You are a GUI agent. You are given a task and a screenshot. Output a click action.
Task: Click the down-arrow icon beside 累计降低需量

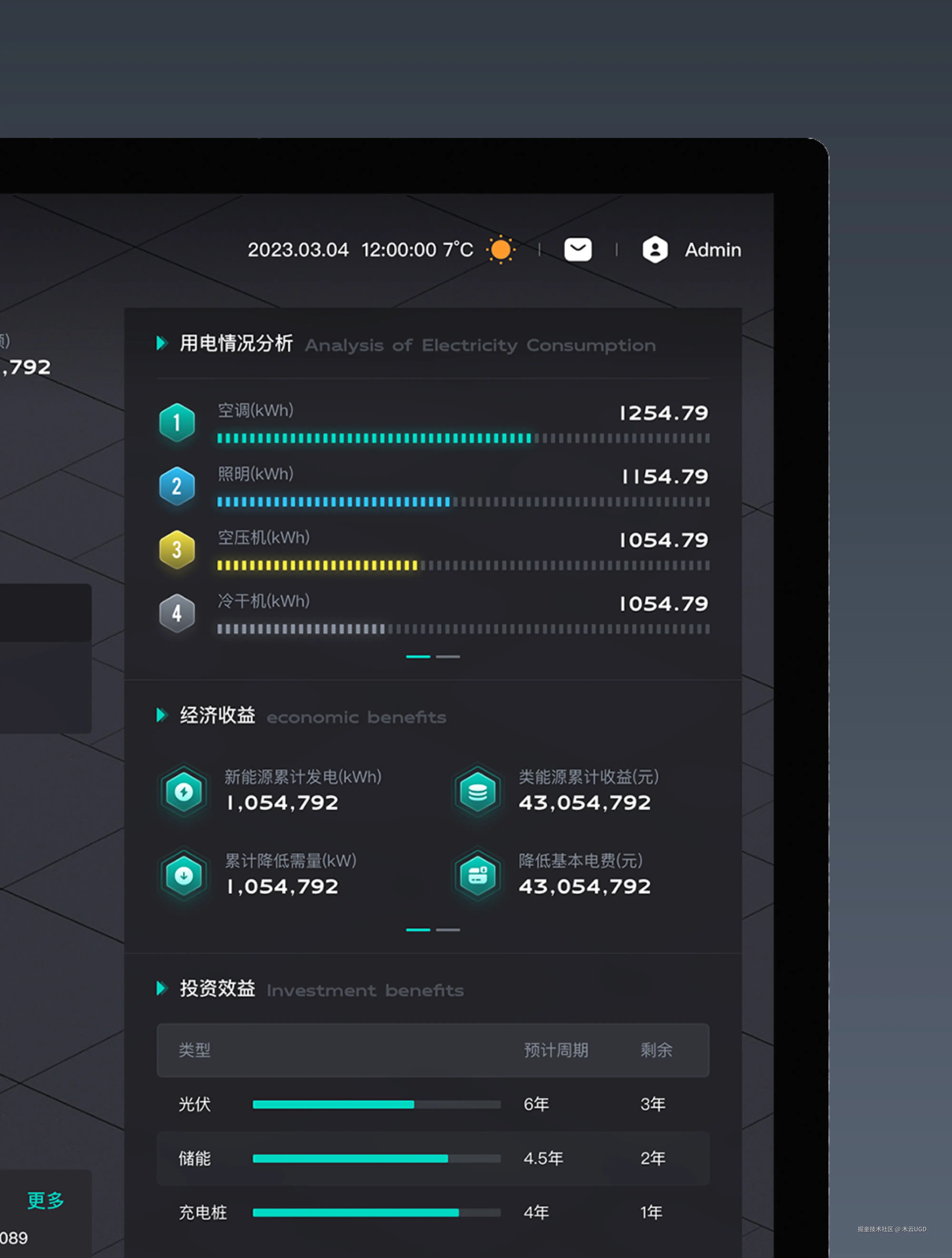click(184, 875)
